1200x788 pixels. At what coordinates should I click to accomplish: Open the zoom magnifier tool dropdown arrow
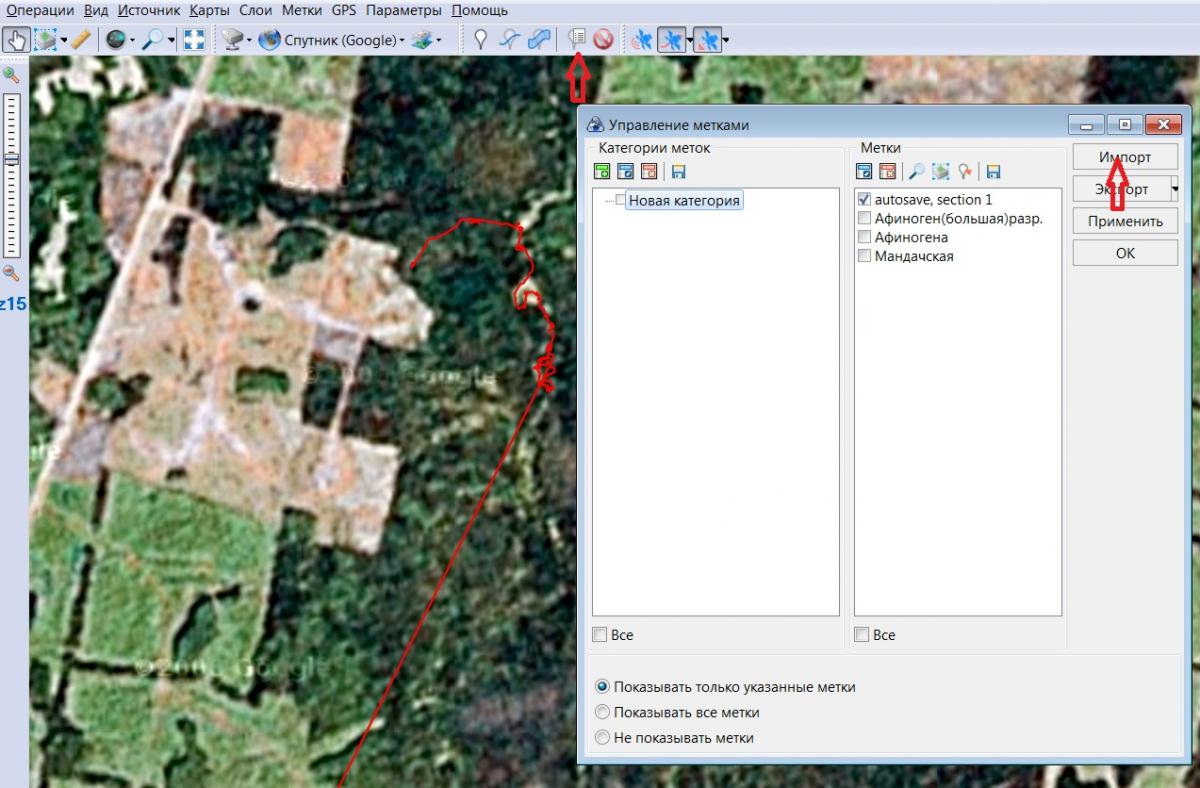171,41
